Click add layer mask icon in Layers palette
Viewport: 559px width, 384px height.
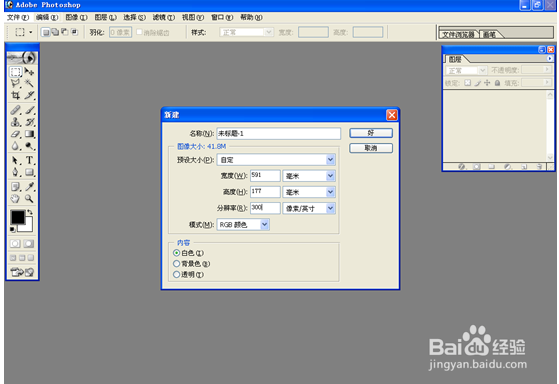[477, 167]
